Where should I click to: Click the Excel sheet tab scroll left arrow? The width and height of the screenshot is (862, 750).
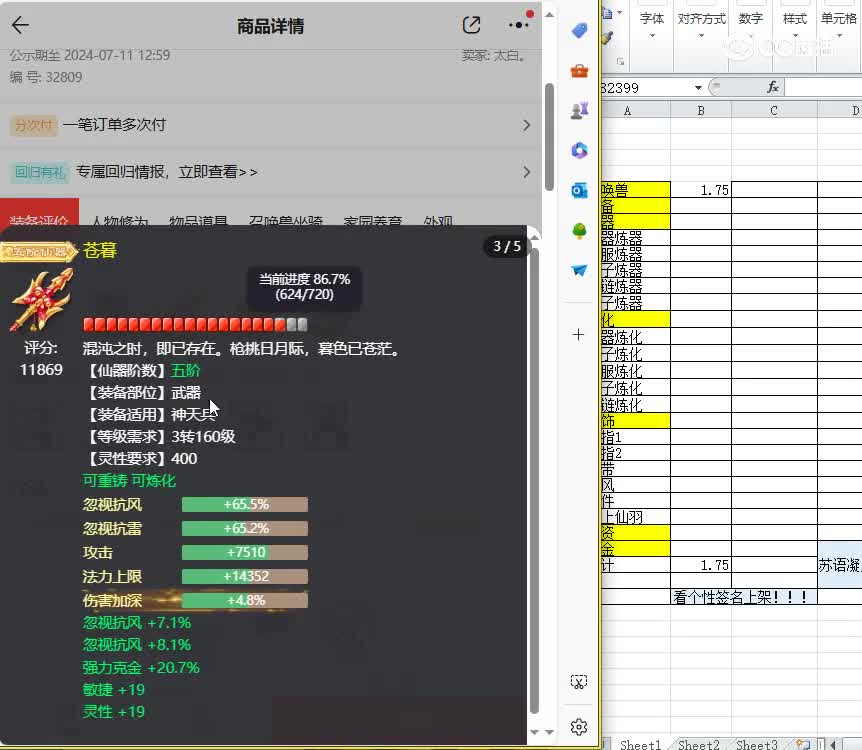tap(832, 744)
